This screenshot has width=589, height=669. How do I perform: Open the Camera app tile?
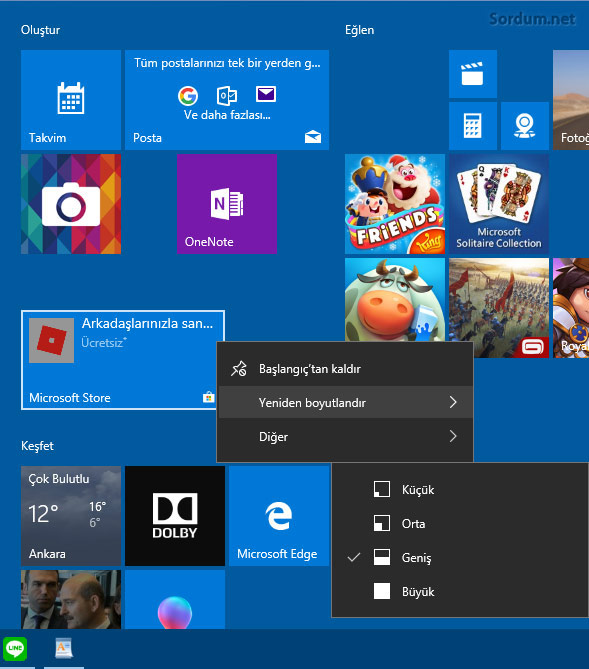coord(71,204)
